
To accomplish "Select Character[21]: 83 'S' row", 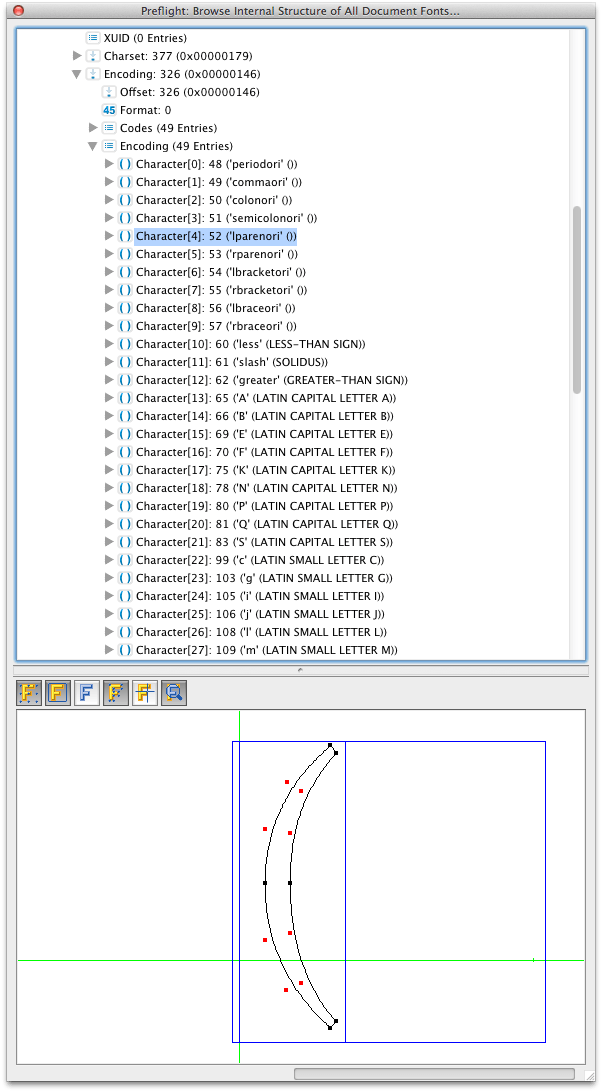I will pyautogui.click(x=264, y=542).
